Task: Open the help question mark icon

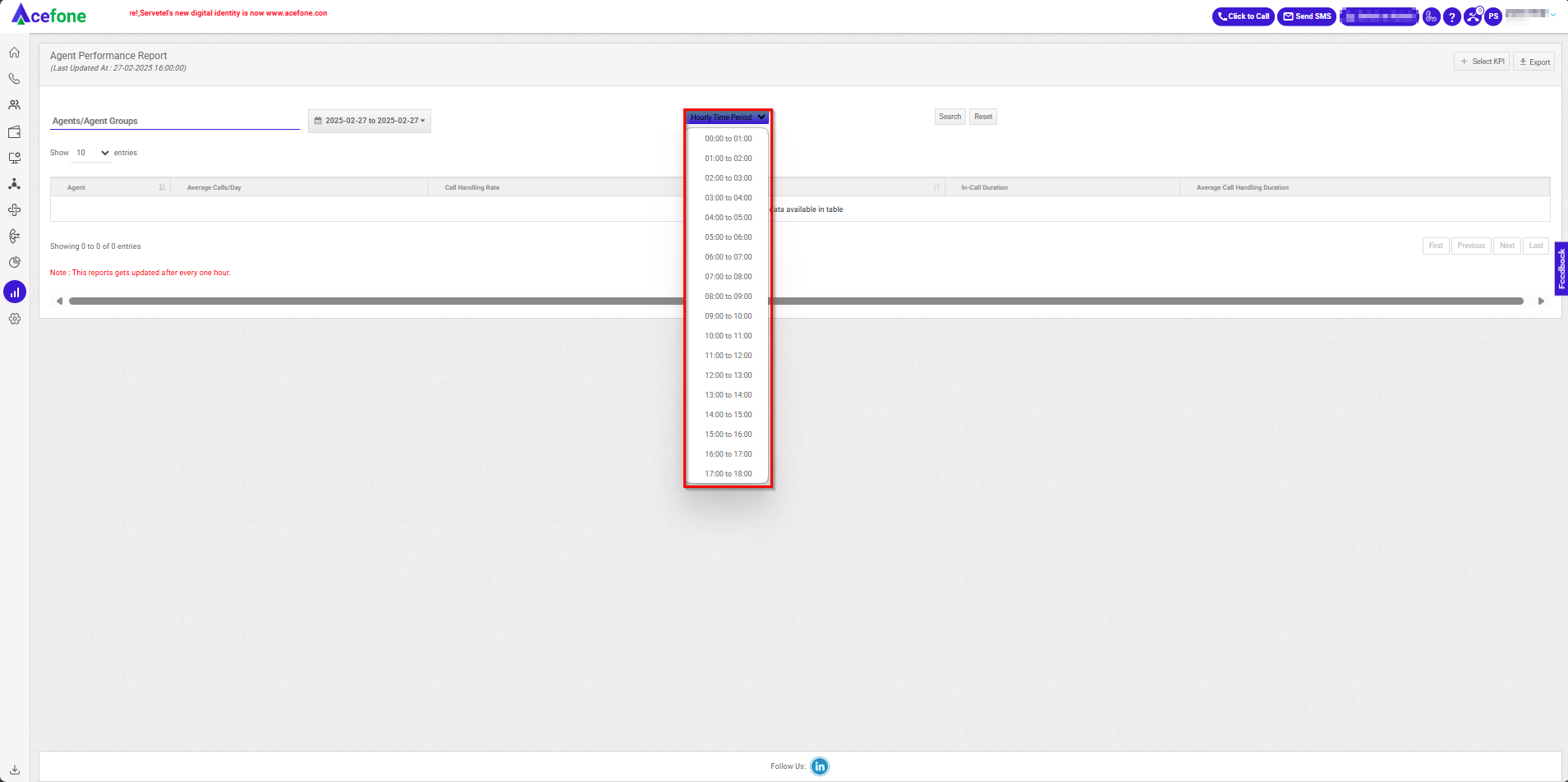Action: tap(1451, 16)
